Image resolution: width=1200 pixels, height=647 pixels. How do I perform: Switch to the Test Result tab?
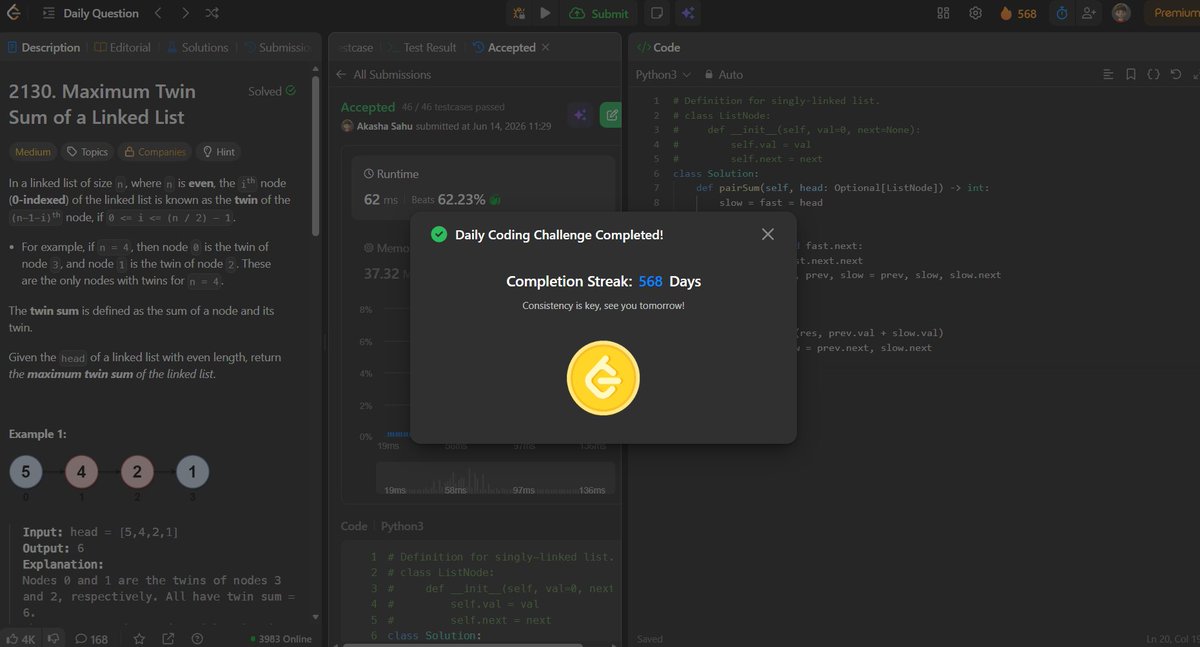422,47
